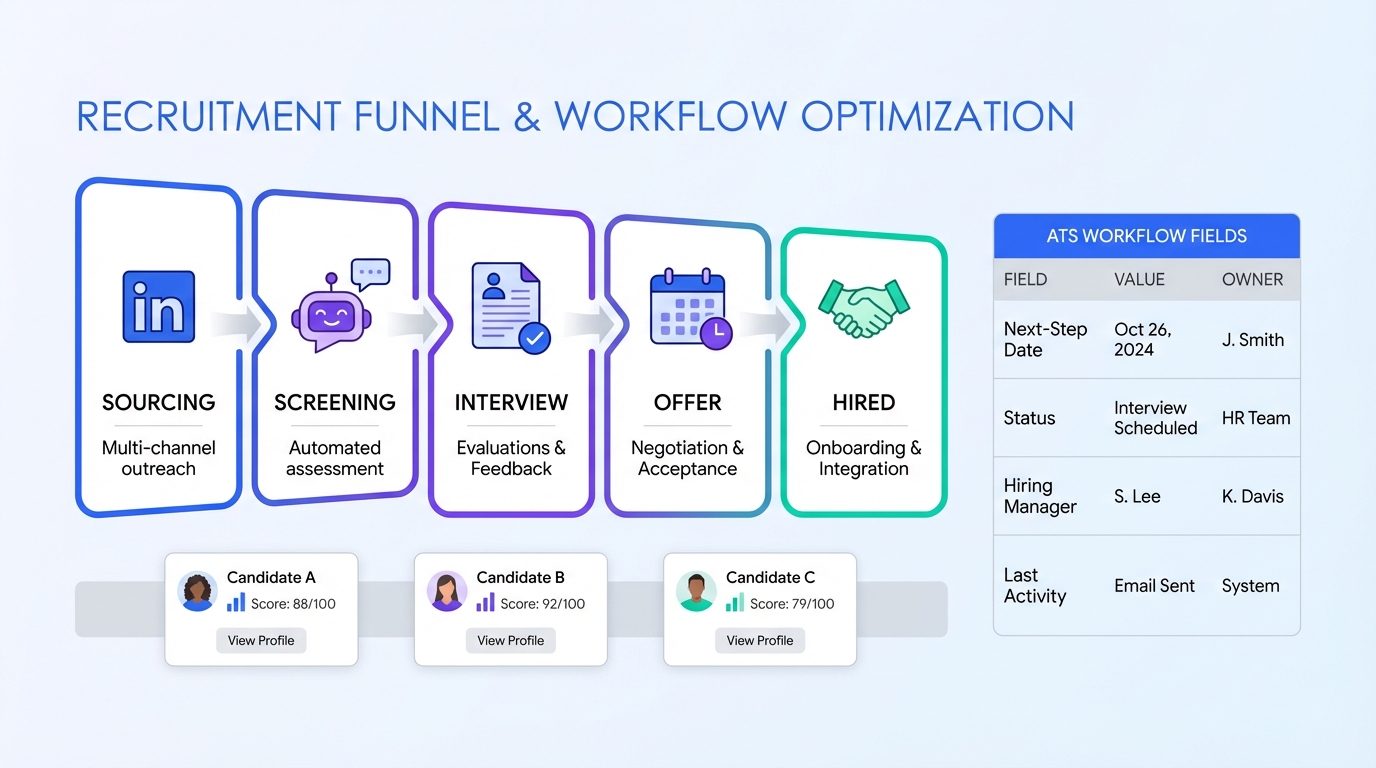Click Multi-channel outreach description
The width and height of the screenshot is (1376, 768).
click(158, 458)
